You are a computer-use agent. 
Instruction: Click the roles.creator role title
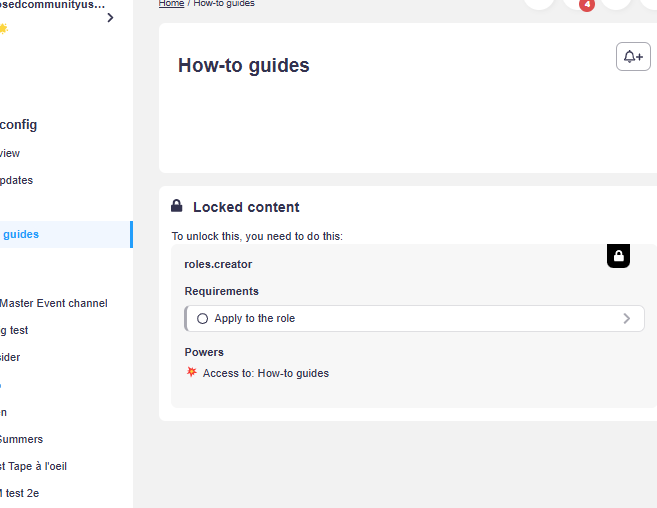point(218,264)
